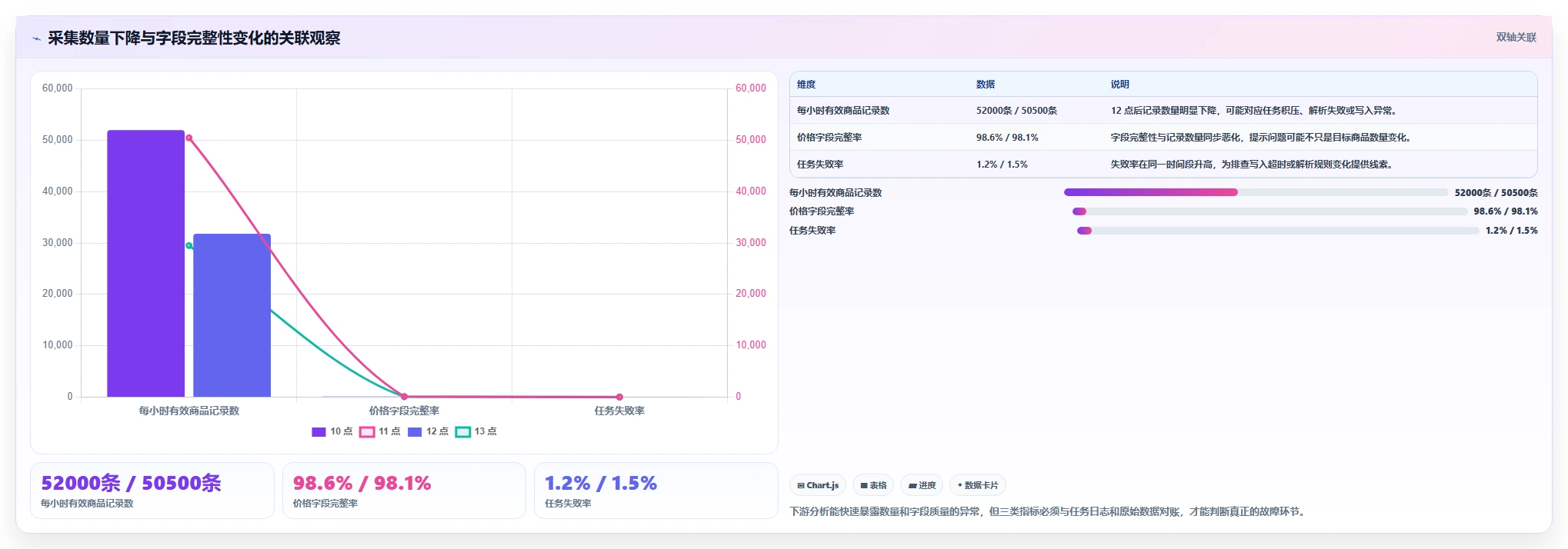Toggle the 10 点 legend item
The height and width of the screenshot is (549, 1568).
tap(332, 431)
